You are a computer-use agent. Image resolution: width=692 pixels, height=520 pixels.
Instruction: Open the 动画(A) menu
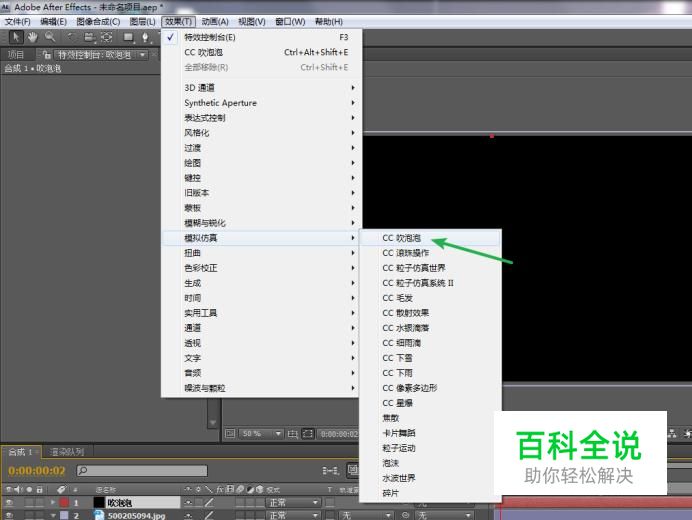[x=215, y=22]
